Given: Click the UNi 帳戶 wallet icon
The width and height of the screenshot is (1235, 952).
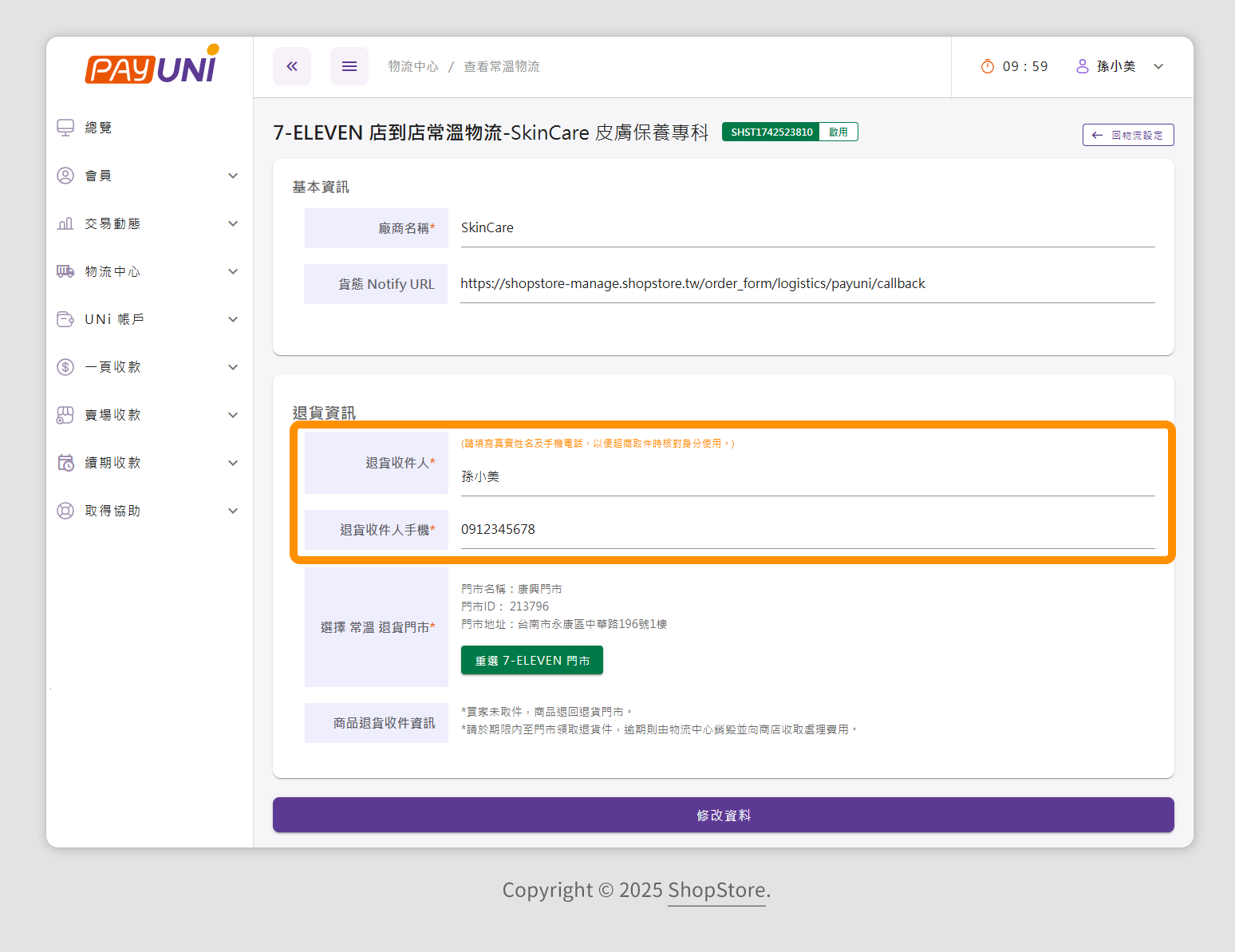Looking at the screenshot, I should tap(65, 319).
